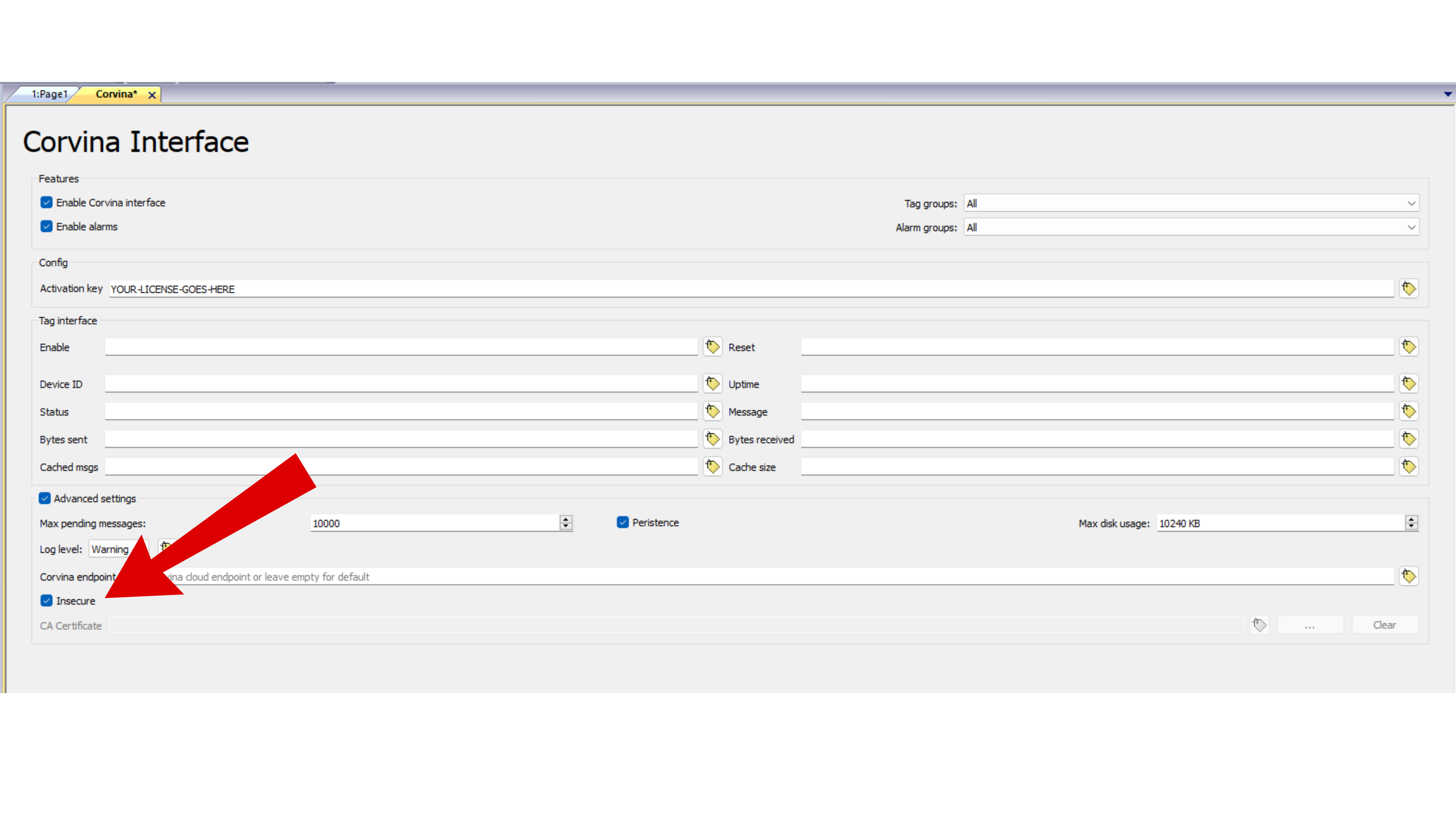Open the tab list dropdown arrow
This screenshot has width=1456, height=819.
coord(1448,94)
